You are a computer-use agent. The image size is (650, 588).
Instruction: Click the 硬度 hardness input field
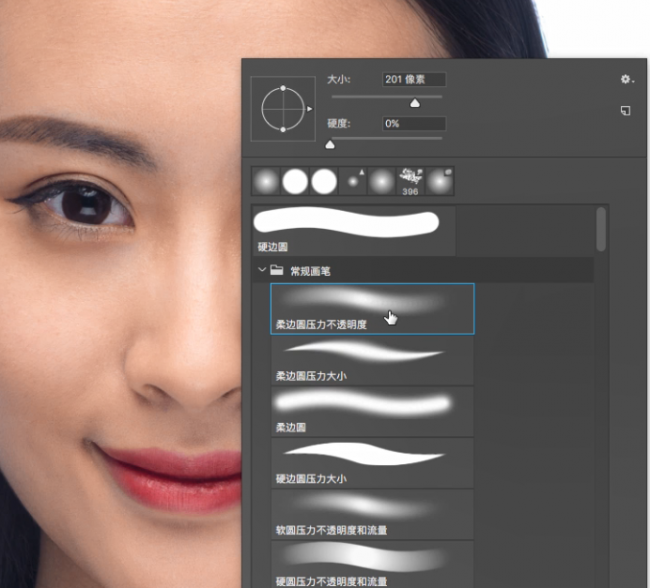(x=414, y=124)
